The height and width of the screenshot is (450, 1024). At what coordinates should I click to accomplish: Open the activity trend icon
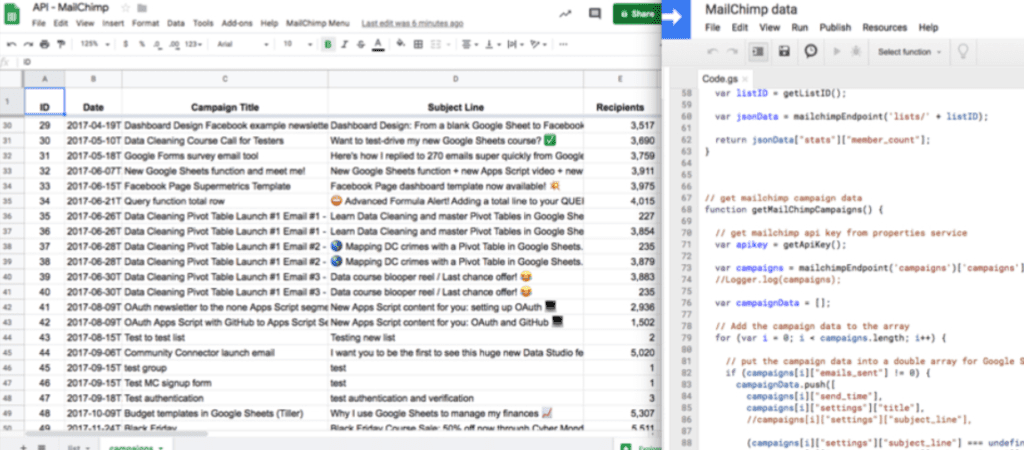pyautogui.click(x=565, y=14)
